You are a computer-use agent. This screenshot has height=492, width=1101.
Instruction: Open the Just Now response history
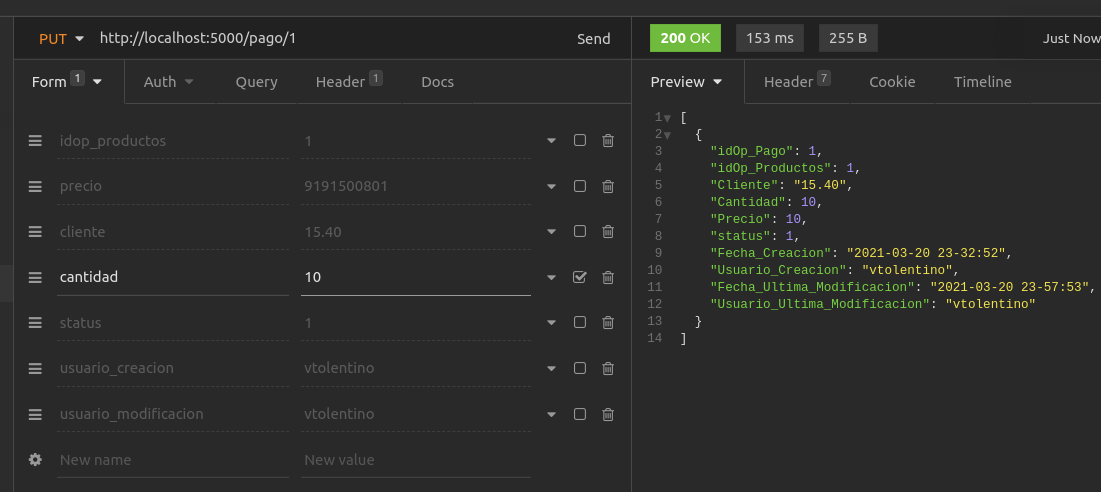[1071, 39]
